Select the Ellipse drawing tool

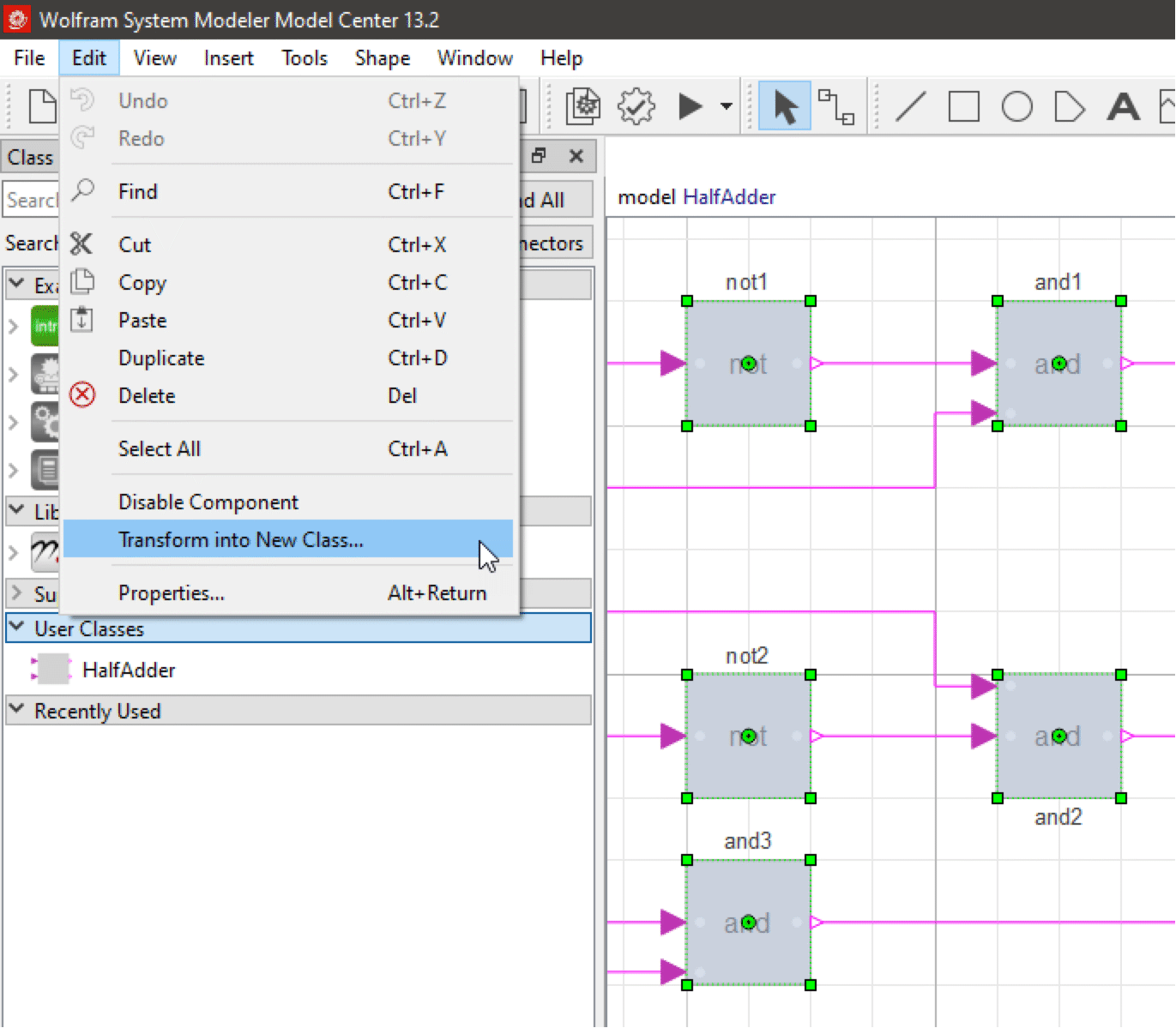[x=1016, y=106]
